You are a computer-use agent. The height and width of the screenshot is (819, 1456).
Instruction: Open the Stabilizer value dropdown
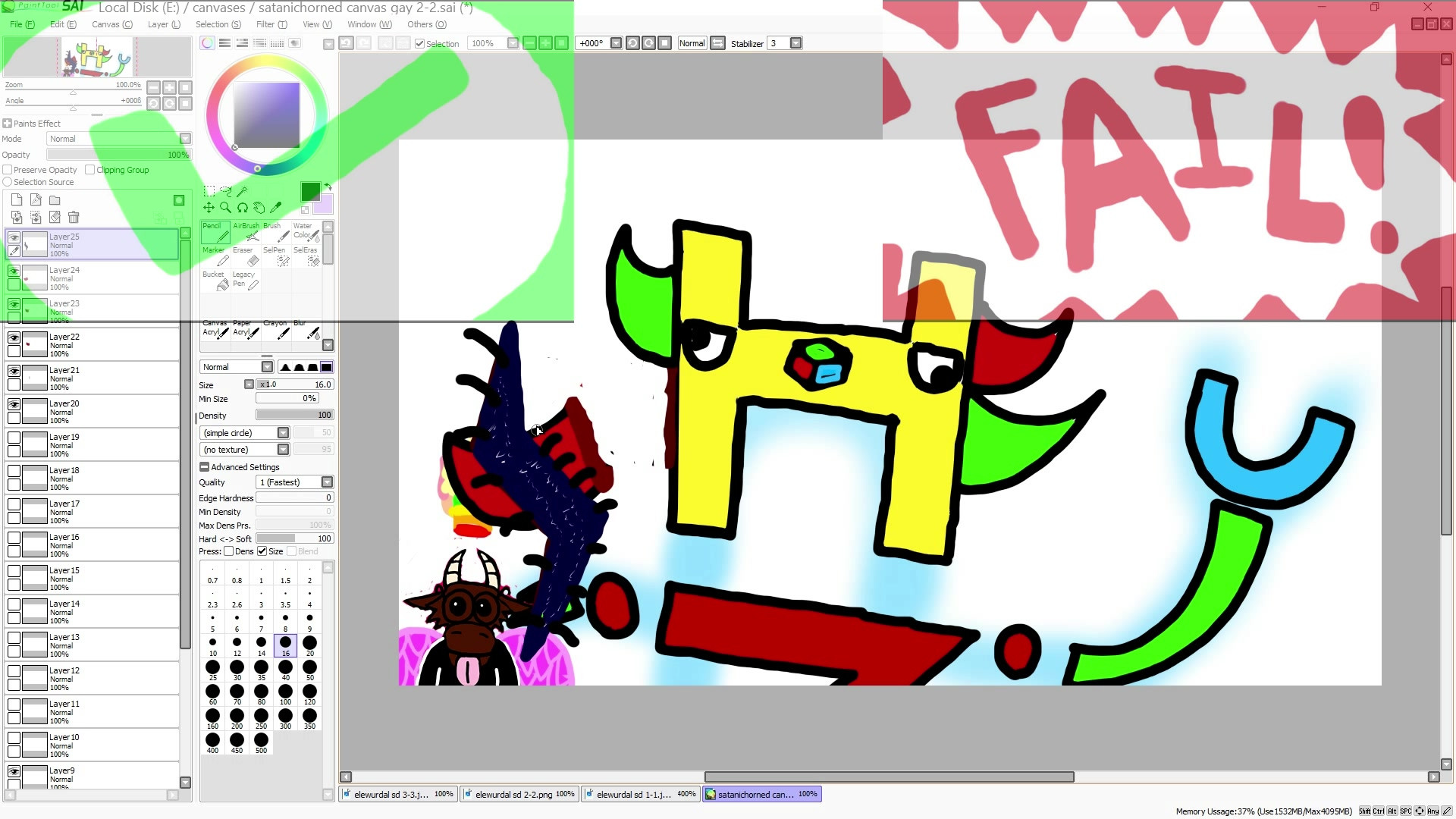pos(795,43)
